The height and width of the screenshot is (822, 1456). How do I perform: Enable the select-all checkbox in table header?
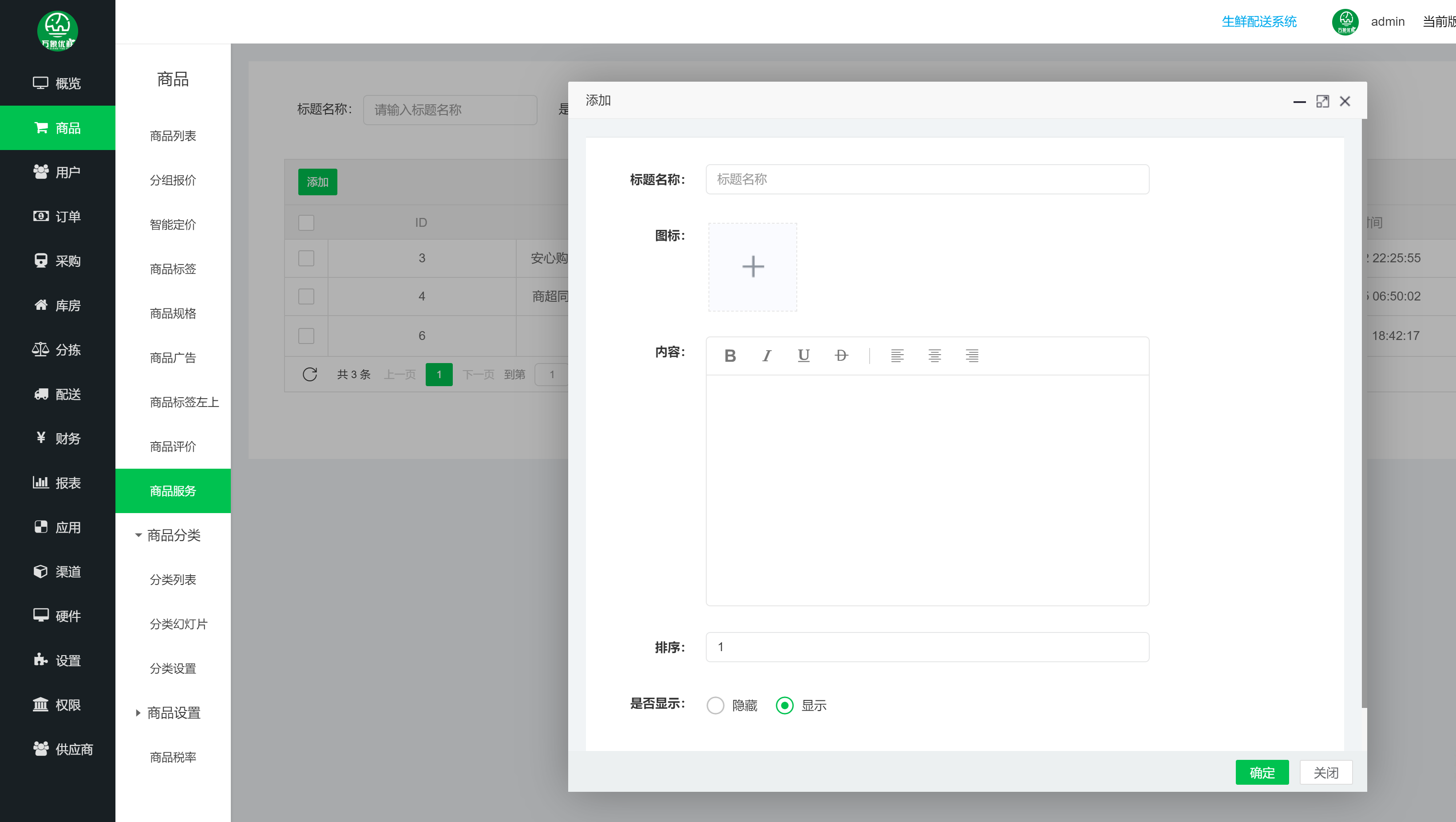[x=306, y=222]
